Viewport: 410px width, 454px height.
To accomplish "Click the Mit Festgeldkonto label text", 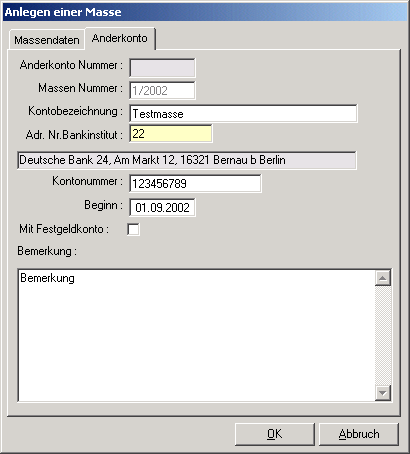I will (64, 229).
